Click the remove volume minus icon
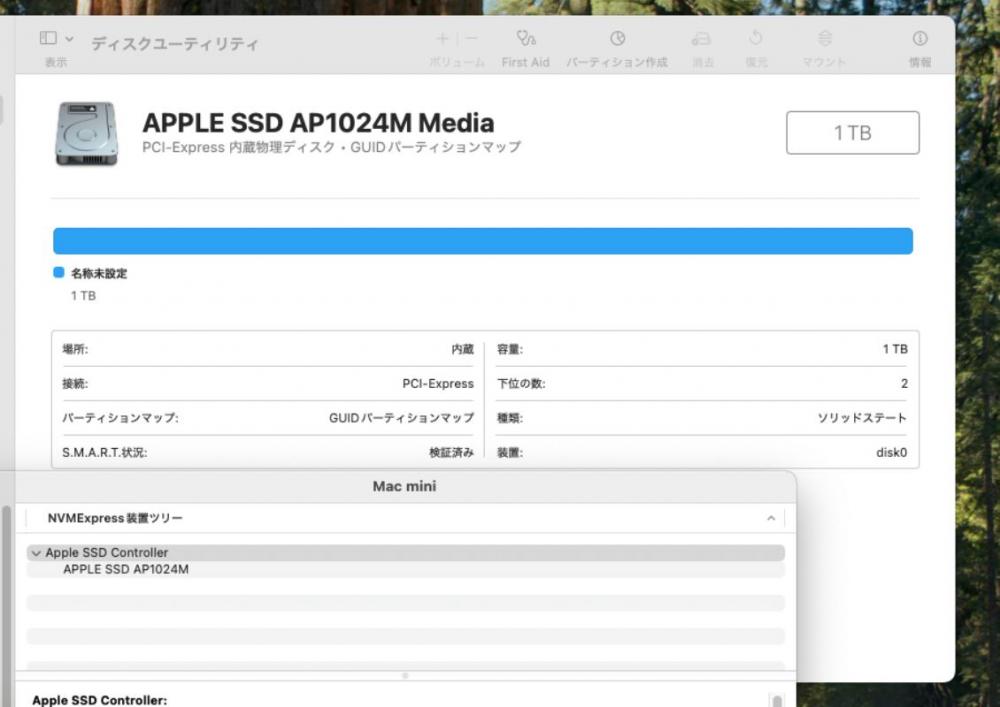This screenshot has height=707, width=1000. tap(471, 39)
